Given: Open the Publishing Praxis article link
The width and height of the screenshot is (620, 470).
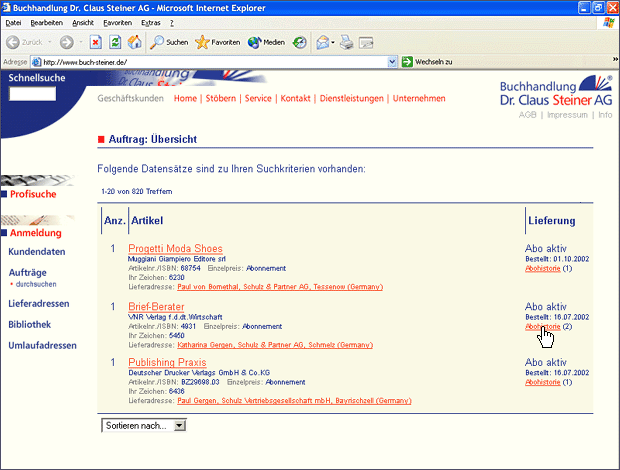Looking at the screenshot, I should 167,362.
